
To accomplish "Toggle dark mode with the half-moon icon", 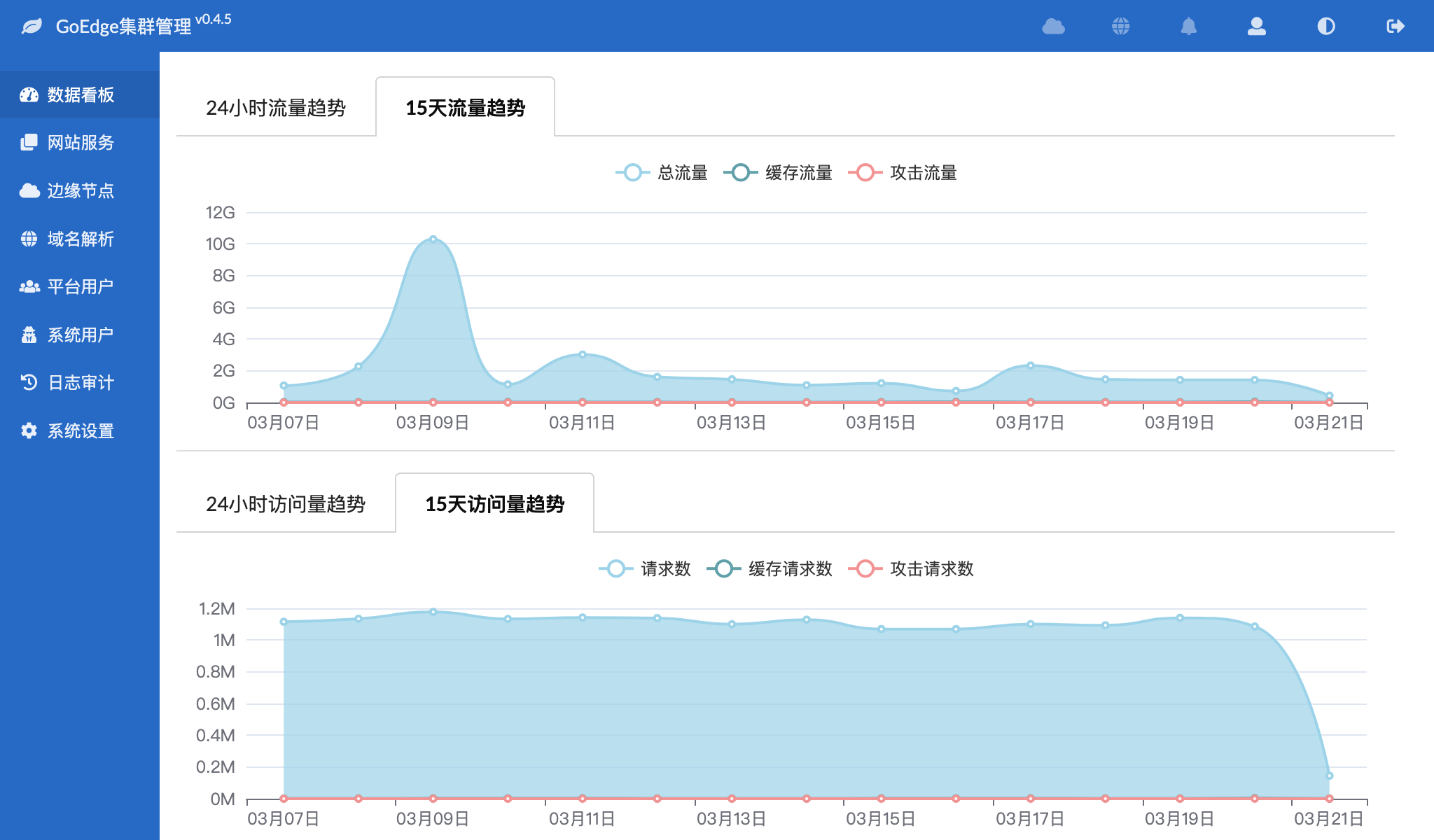I will pyautogui.click(x=1325, y=27).
